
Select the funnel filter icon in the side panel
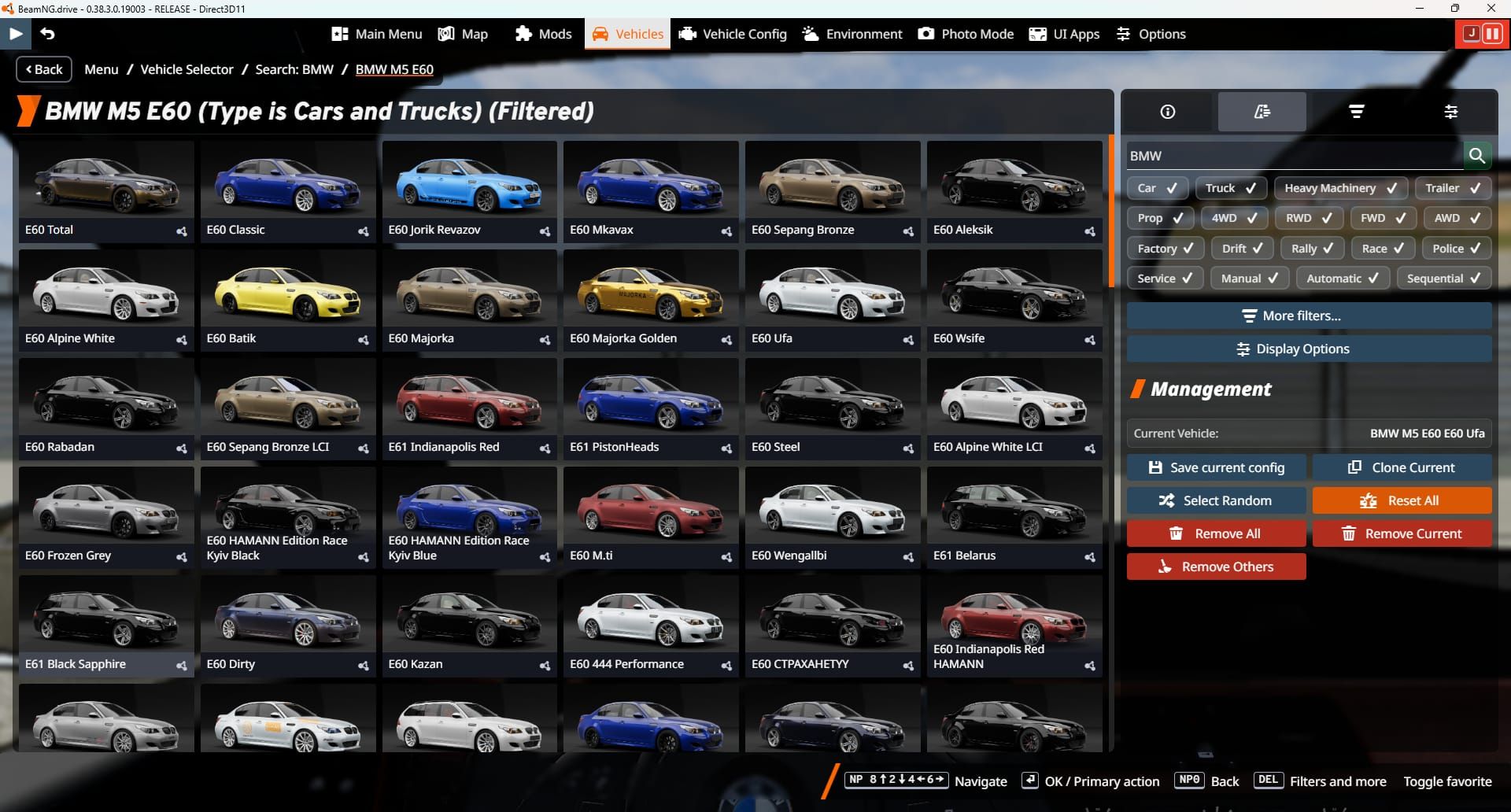tap(1356, 111)
